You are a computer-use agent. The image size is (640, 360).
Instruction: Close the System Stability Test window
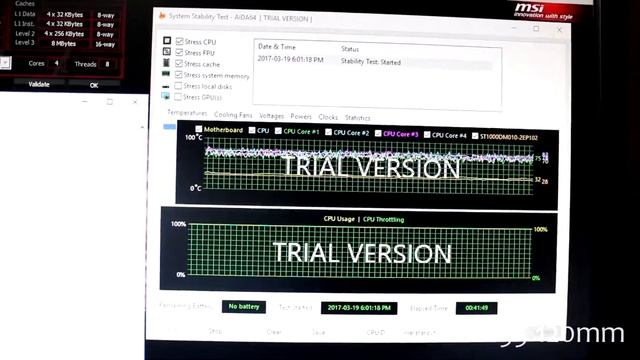[560, 30]
